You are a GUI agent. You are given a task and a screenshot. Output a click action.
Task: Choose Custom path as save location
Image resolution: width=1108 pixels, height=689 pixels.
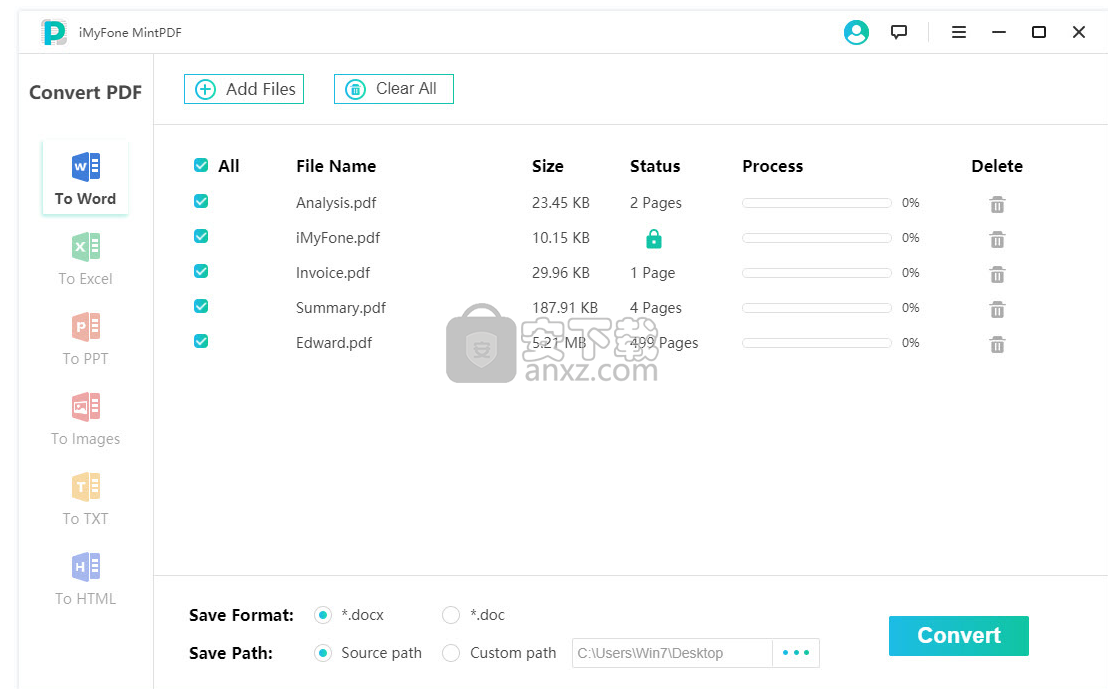[451, 653]
